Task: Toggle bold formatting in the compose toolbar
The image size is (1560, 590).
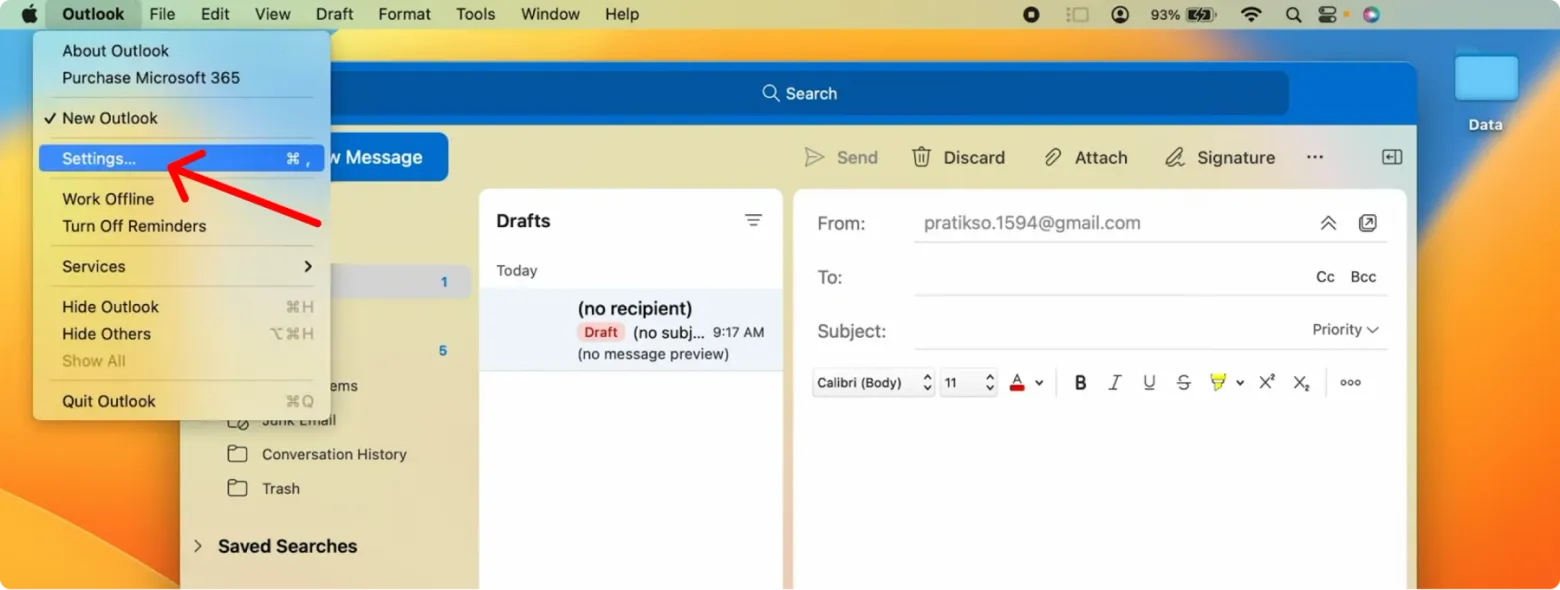Action: (x=1080, y=383)
